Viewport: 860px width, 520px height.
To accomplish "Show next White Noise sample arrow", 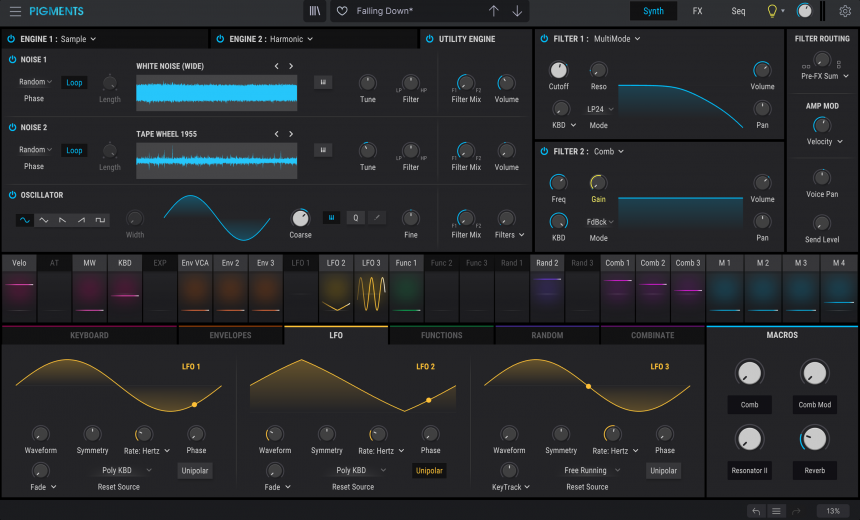I will 291,66.
